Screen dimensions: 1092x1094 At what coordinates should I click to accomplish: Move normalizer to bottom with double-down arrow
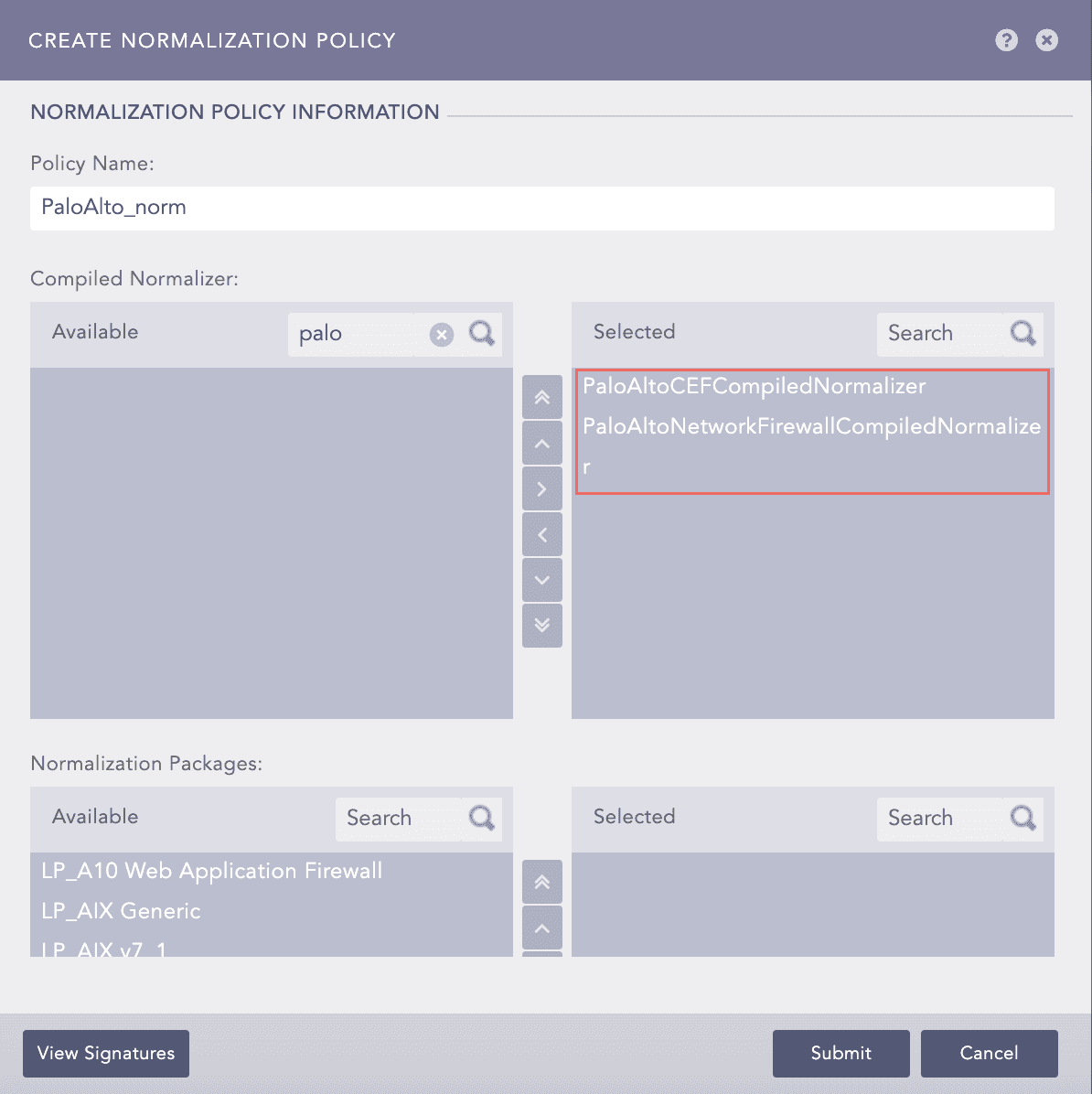pyautogui.click(x=541, y=626)
